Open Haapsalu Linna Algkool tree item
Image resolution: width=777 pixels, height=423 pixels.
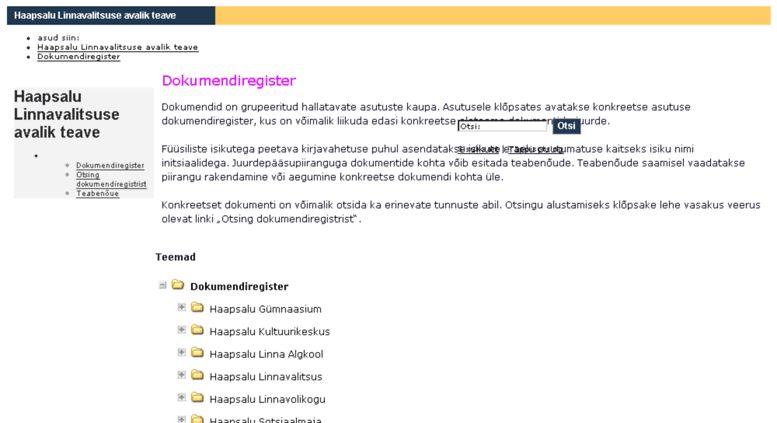[266, 354]
